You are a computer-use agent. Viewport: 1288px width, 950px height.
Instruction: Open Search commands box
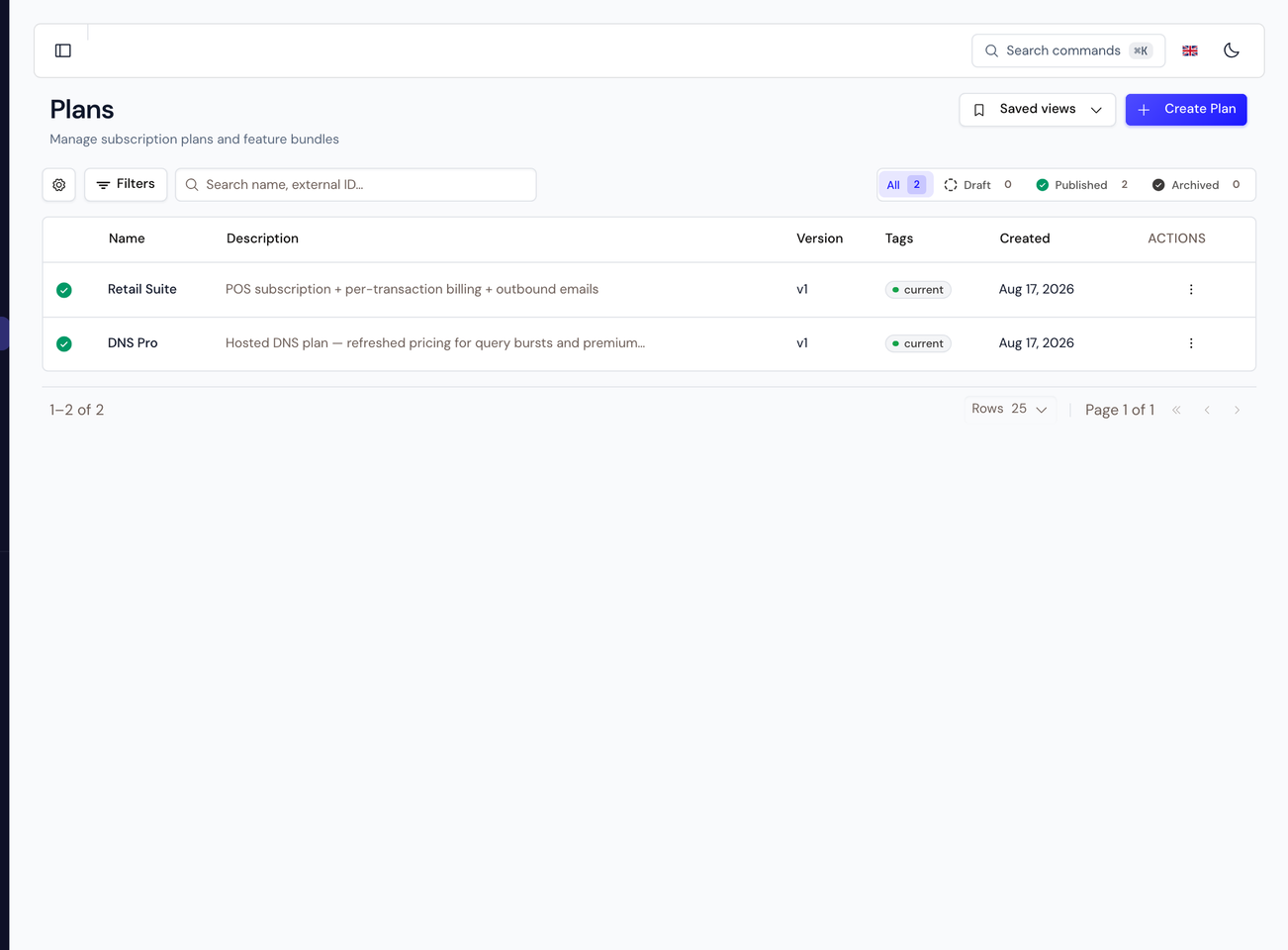point(1068,50)
